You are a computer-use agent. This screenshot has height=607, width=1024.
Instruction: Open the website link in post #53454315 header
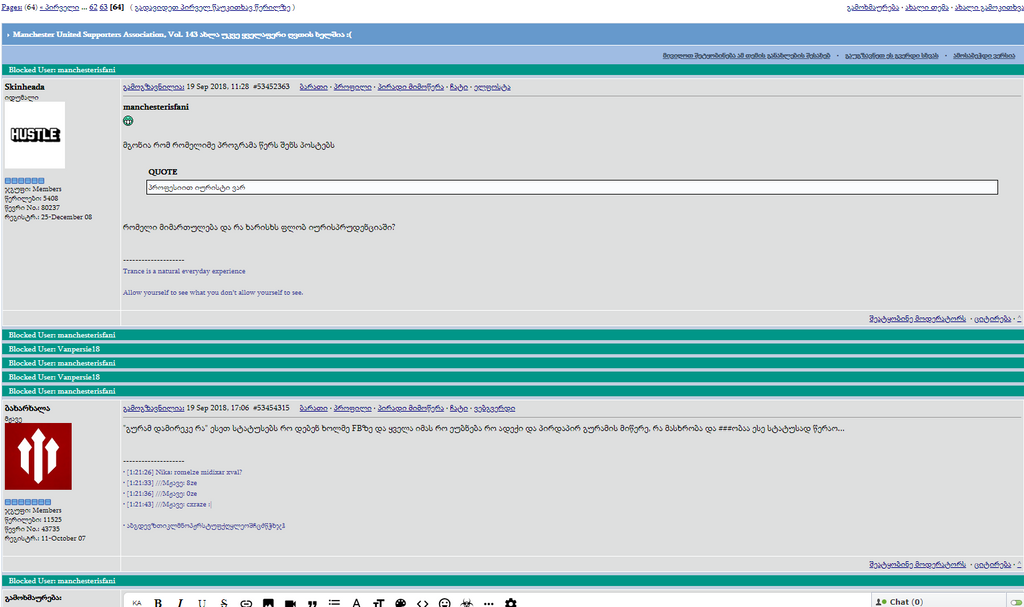click(494, 408)
